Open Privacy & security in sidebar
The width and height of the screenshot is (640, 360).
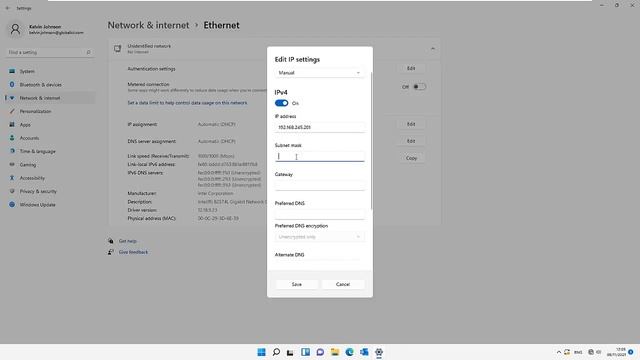(50, 191)
